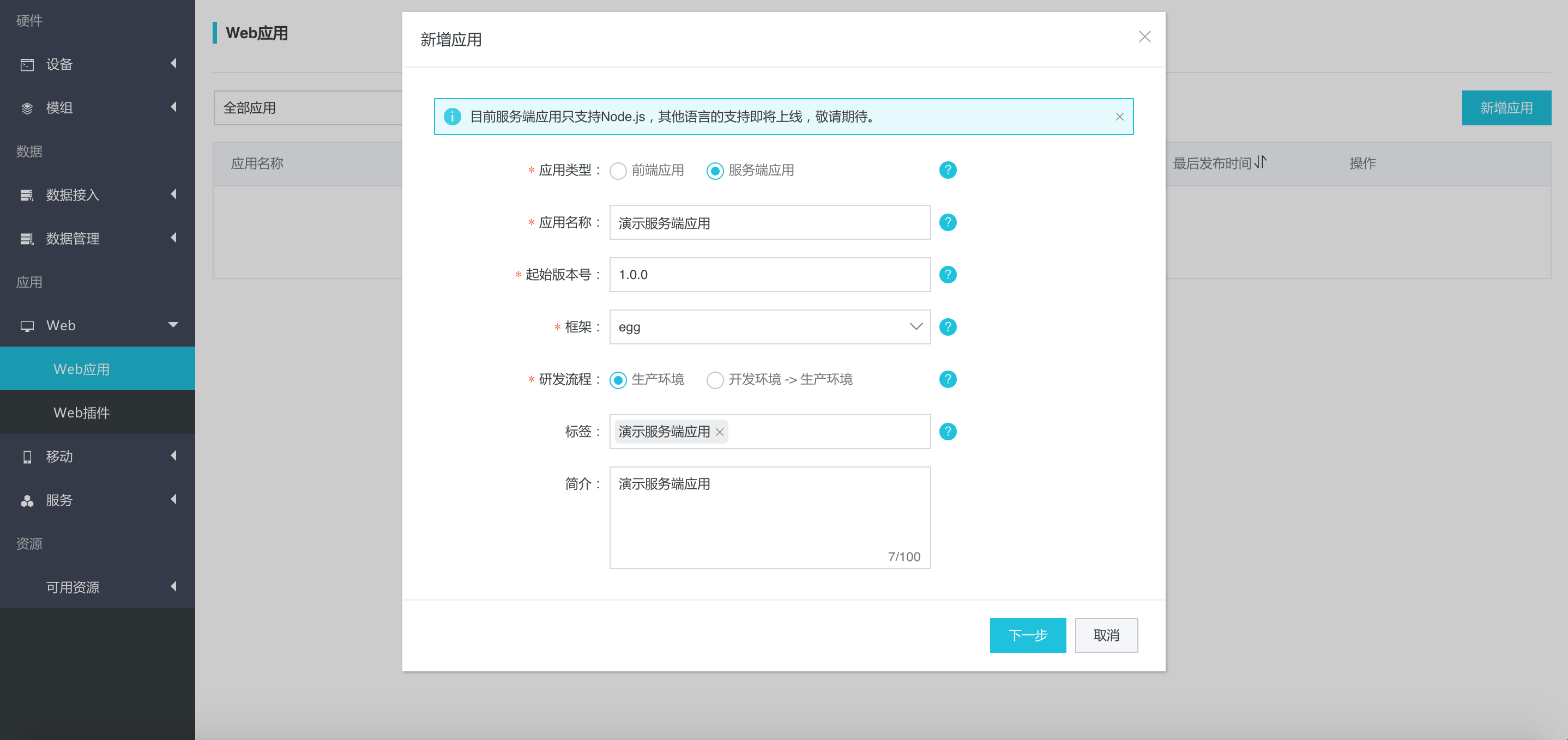Select the 前端应用 radio option
1568x740 pixels.
(x=618, y=171)
